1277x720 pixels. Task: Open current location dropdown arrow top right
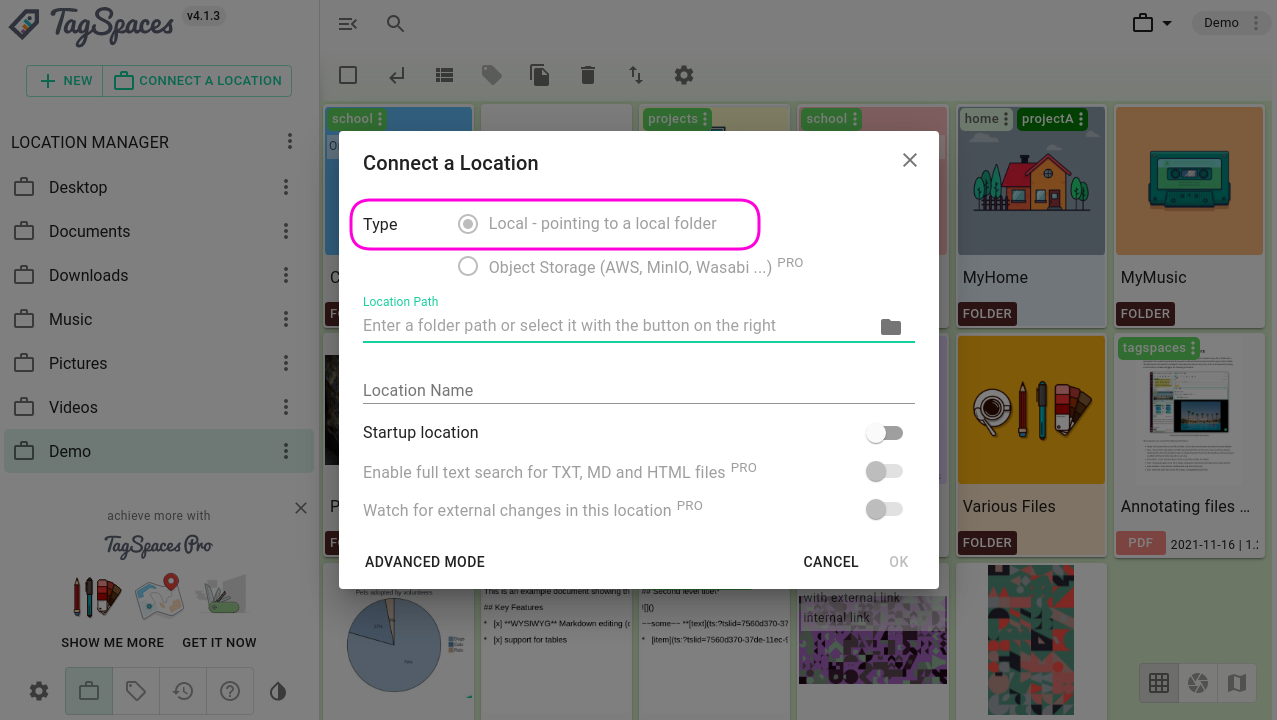(1167, 23)
